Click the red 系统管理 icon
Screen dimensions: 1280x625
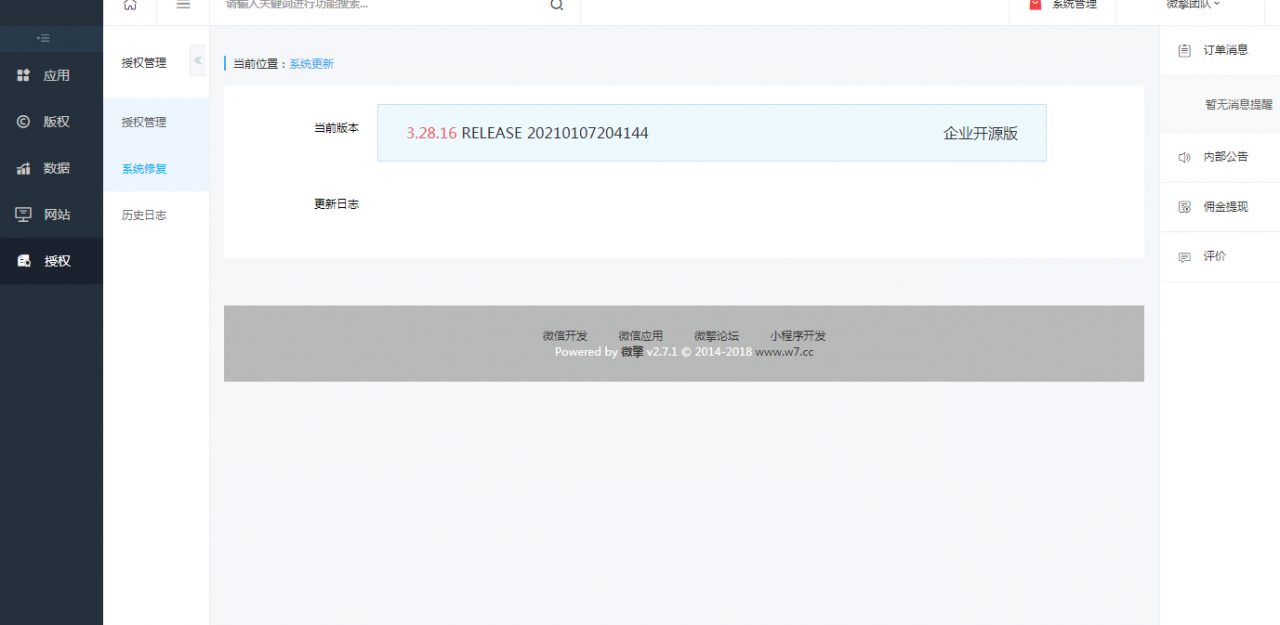pyautogui.click(x=1035, y=4)
